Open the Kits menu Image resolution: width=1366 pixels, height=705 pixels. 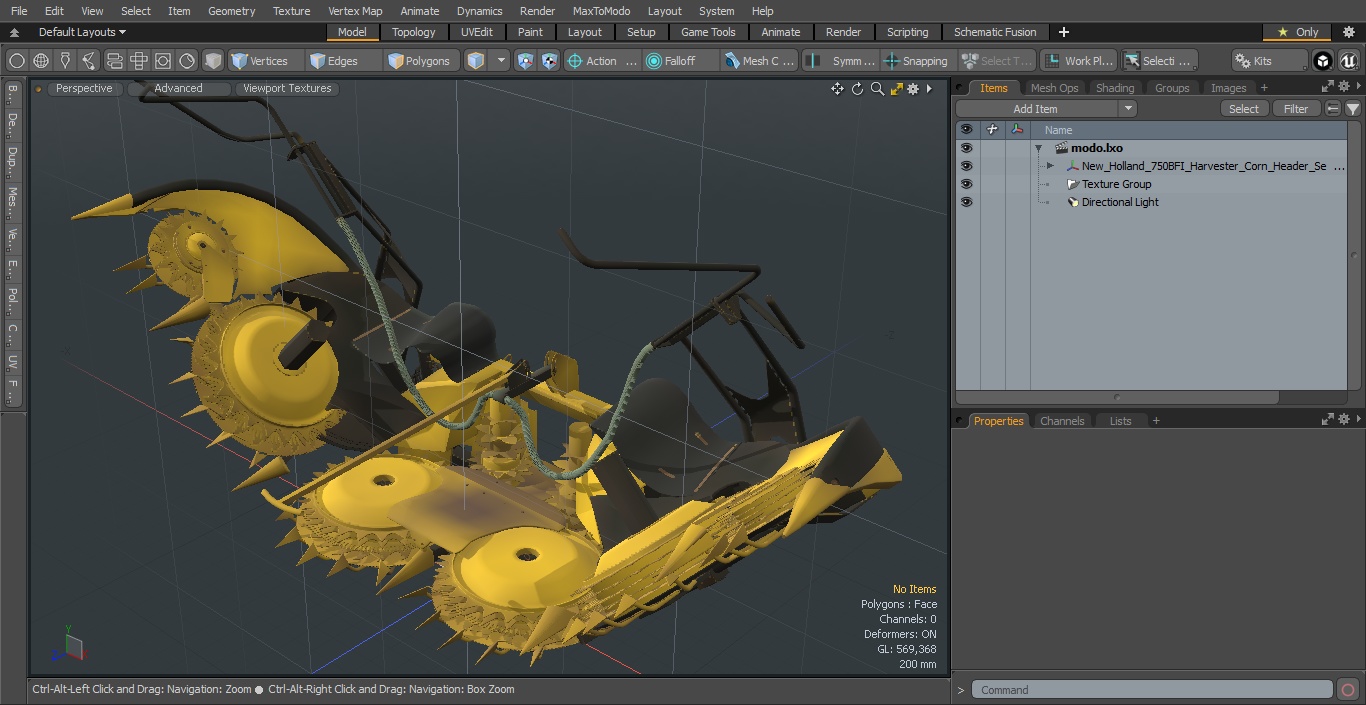click(1269, 61)
